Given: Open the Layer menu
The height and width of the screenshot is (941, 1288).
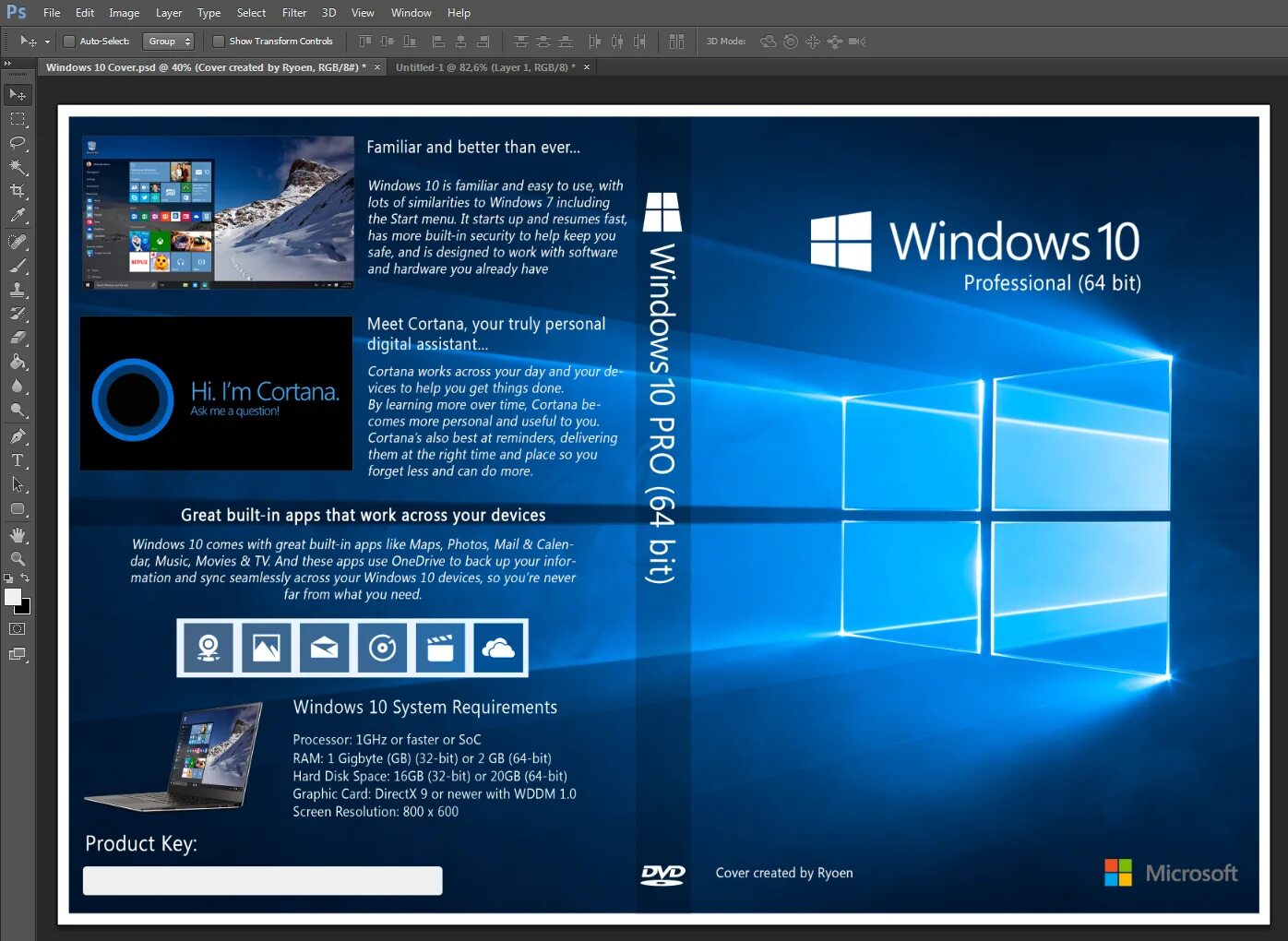Looking at the screenshot, I should click(169, 13).
